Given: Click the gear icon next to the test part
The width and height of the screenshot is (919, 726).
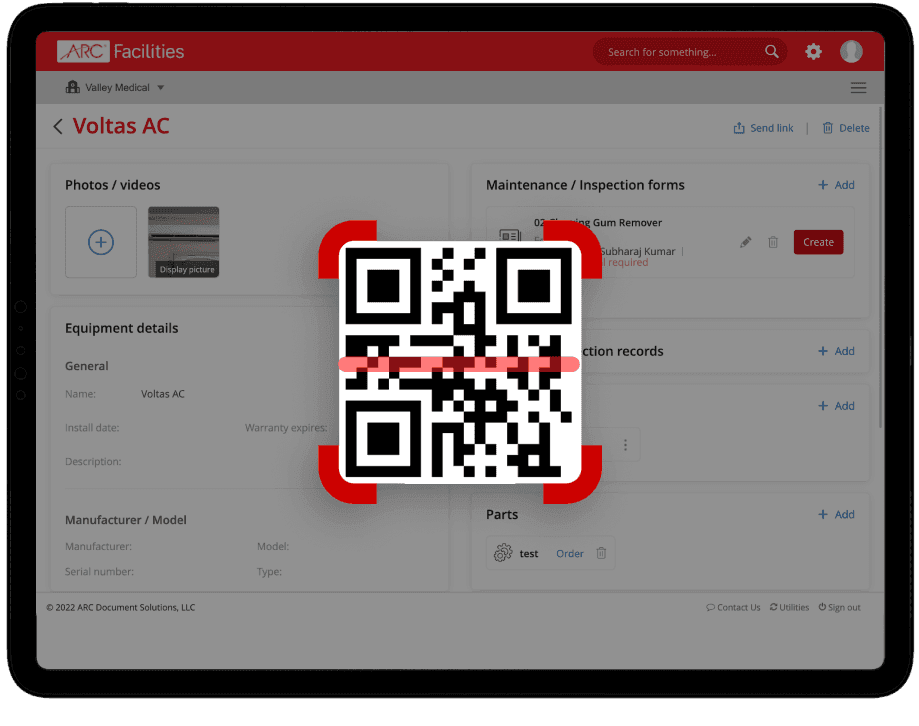Looking at the screenshot, I should click(x=503, y=553).
